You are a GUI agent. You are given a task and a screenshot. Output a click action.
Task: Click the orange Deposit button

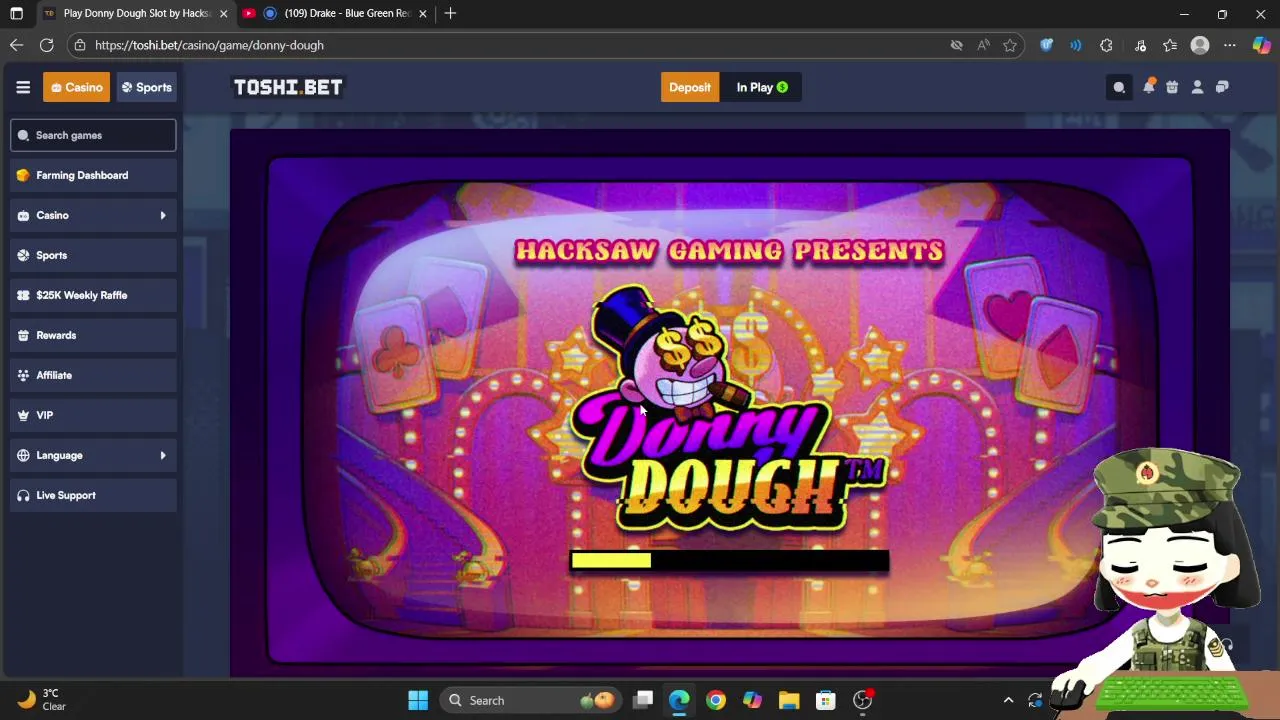coord(690,87)
